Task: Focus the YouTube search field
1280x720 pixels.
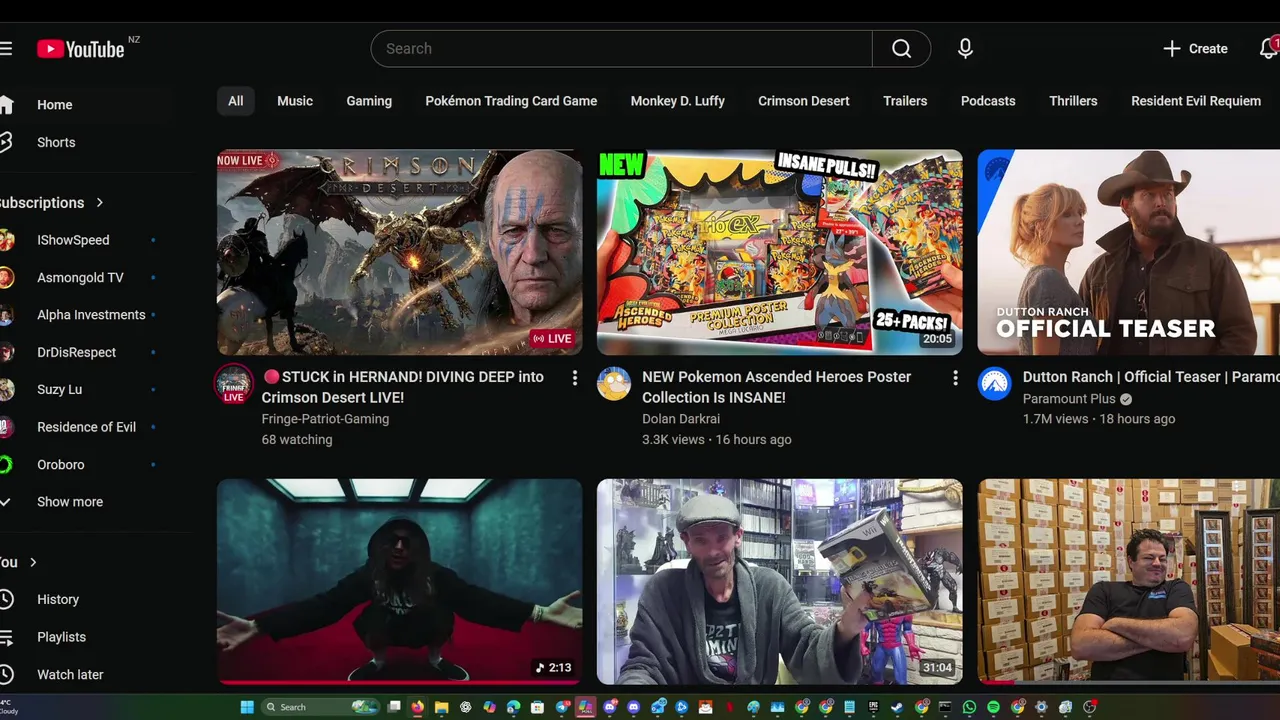Action: [x=621, y=48]
